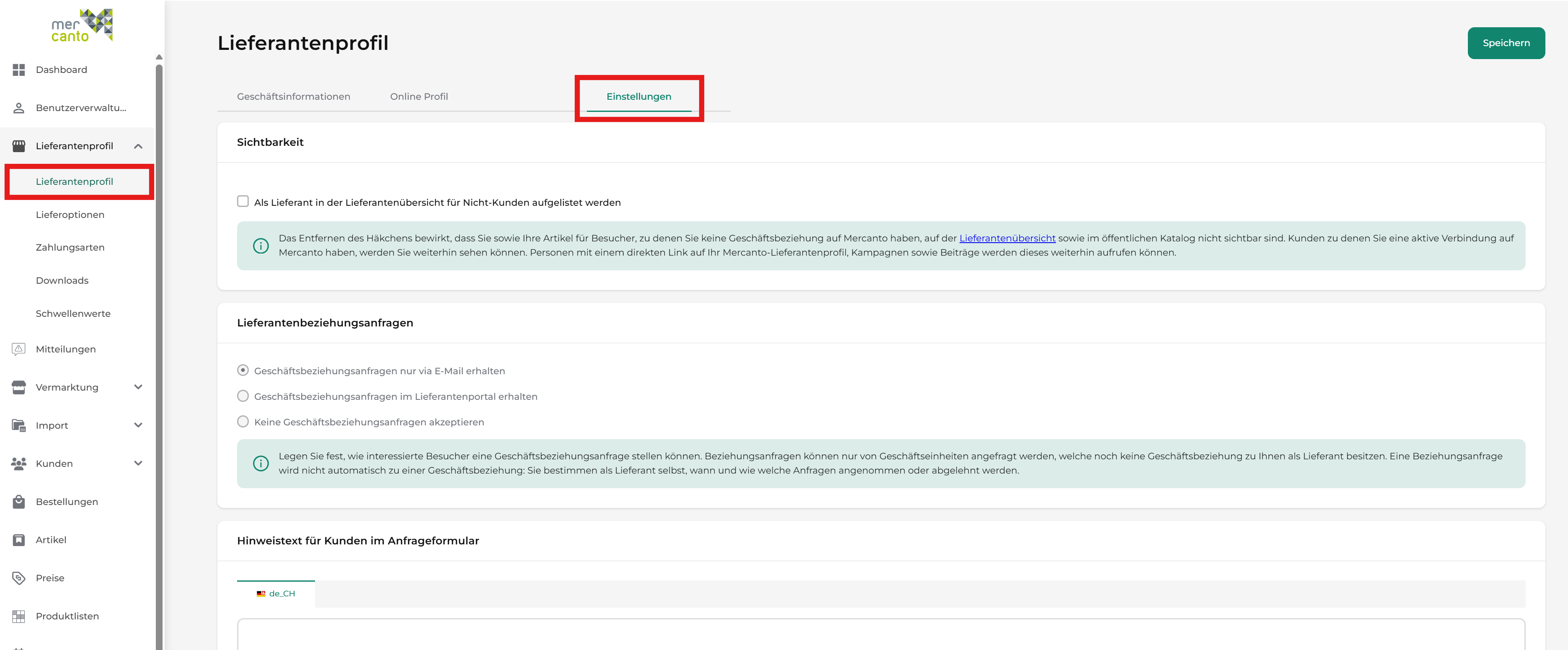Enable the Lieferantenübersicht listing checkbox
Image resolution: width=1568 pixels, height=650 pixels.
243,201
